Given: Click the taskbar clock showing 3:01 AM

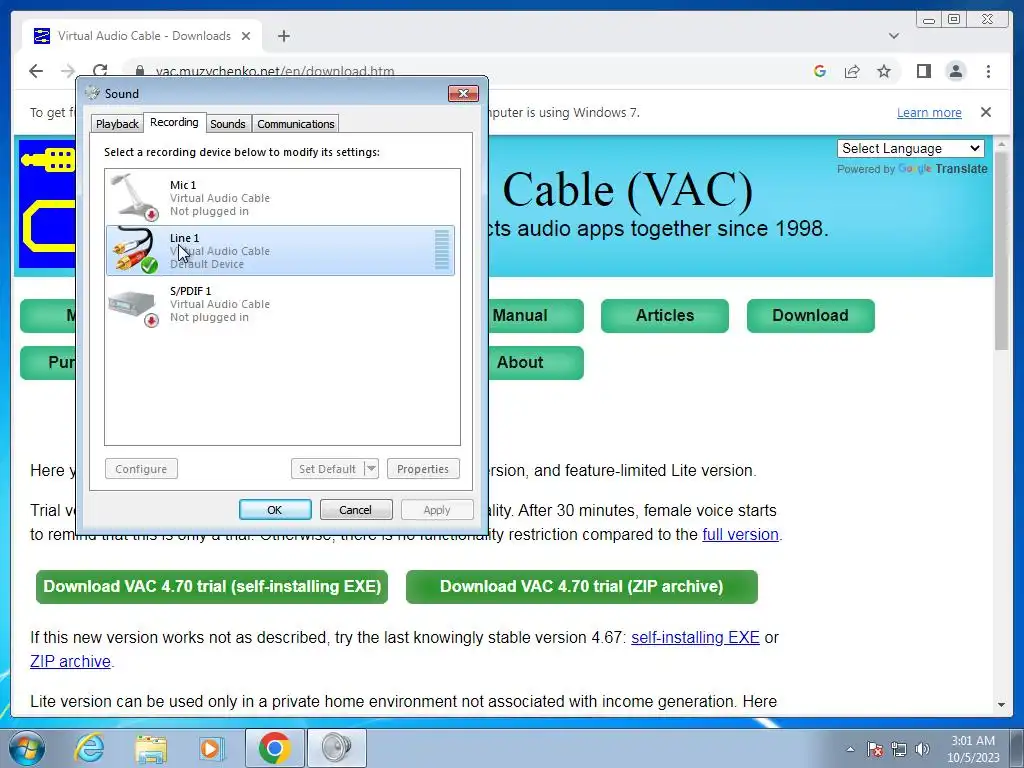Looking at the screenshot, I should [x=973, y=749].
